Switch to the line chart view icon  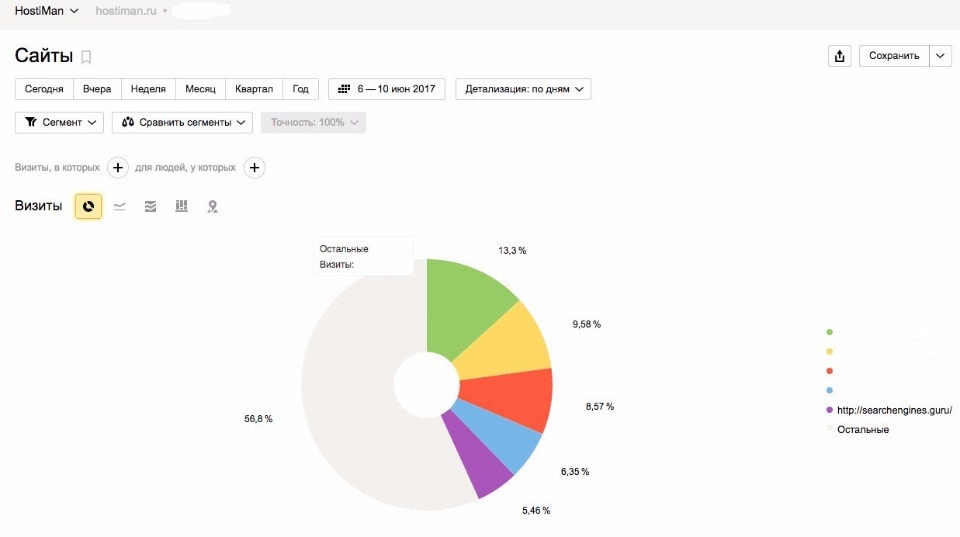(119, 206)
